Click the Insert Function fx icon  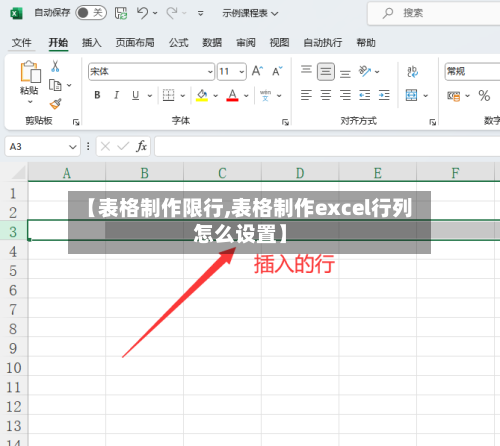click(141, 146)
